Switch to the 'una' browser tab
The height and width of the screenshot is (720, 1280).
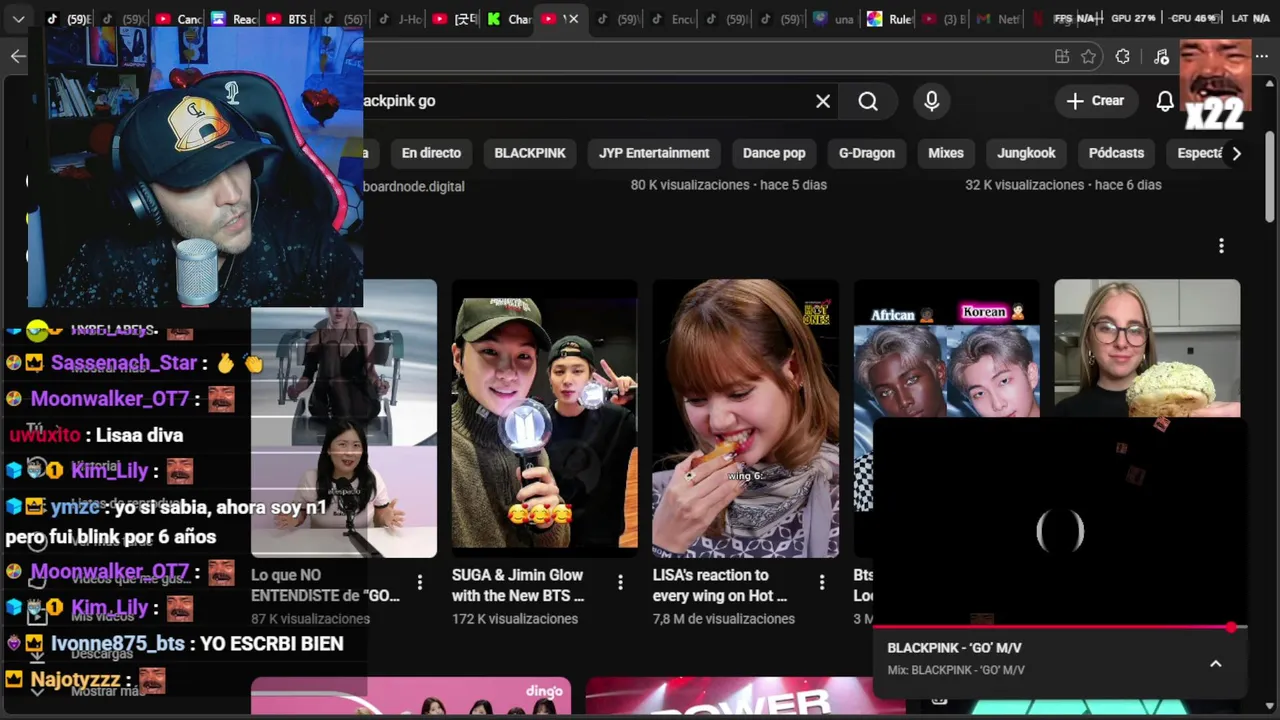834,18
